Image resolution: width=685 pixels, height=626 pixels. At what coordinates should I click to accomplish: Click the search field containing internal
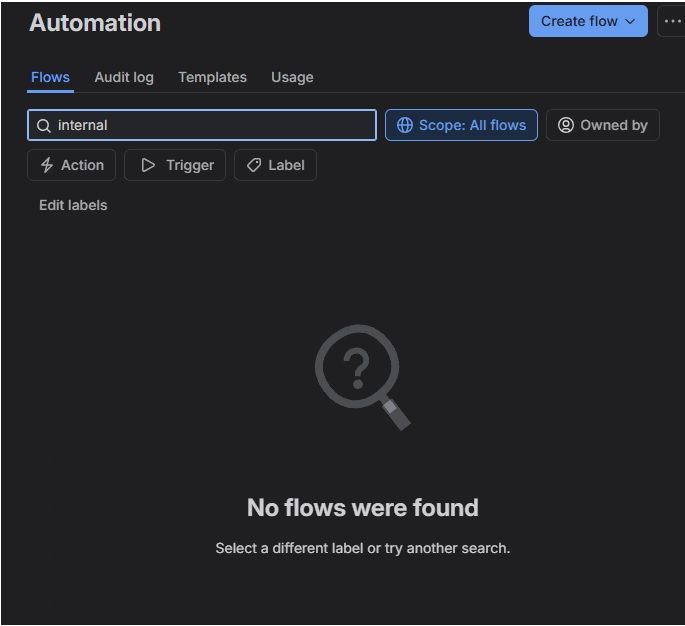(202, 125)
